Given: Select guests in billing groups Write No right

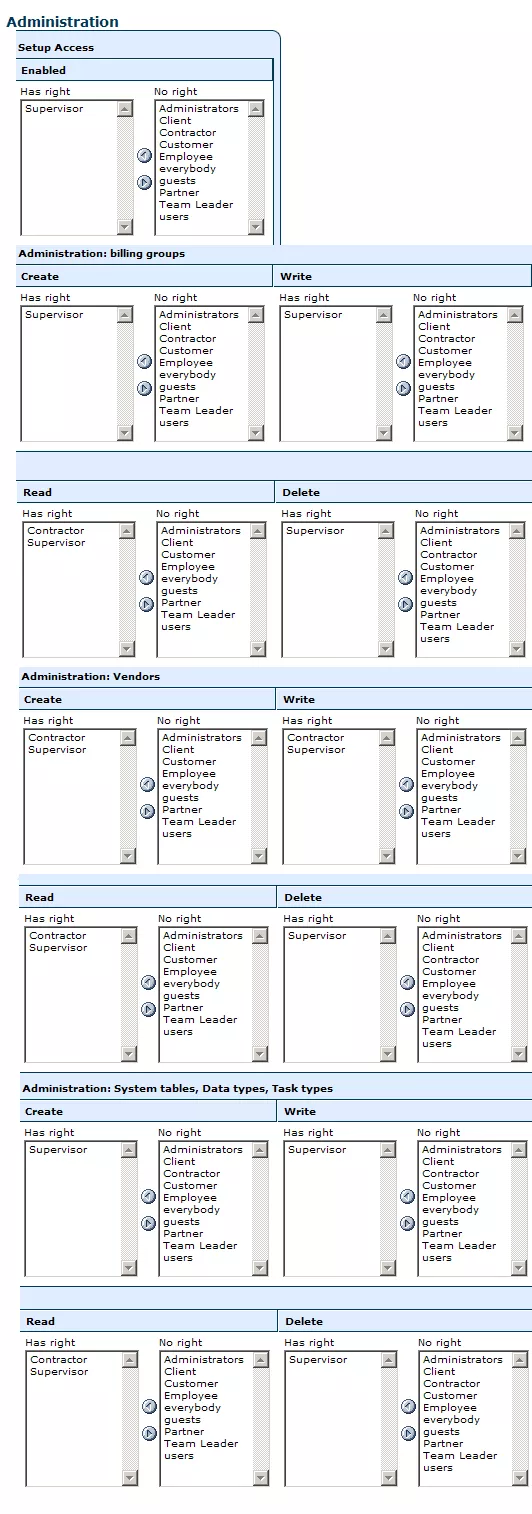Looking at the screenshot, I should click(436, 387).
